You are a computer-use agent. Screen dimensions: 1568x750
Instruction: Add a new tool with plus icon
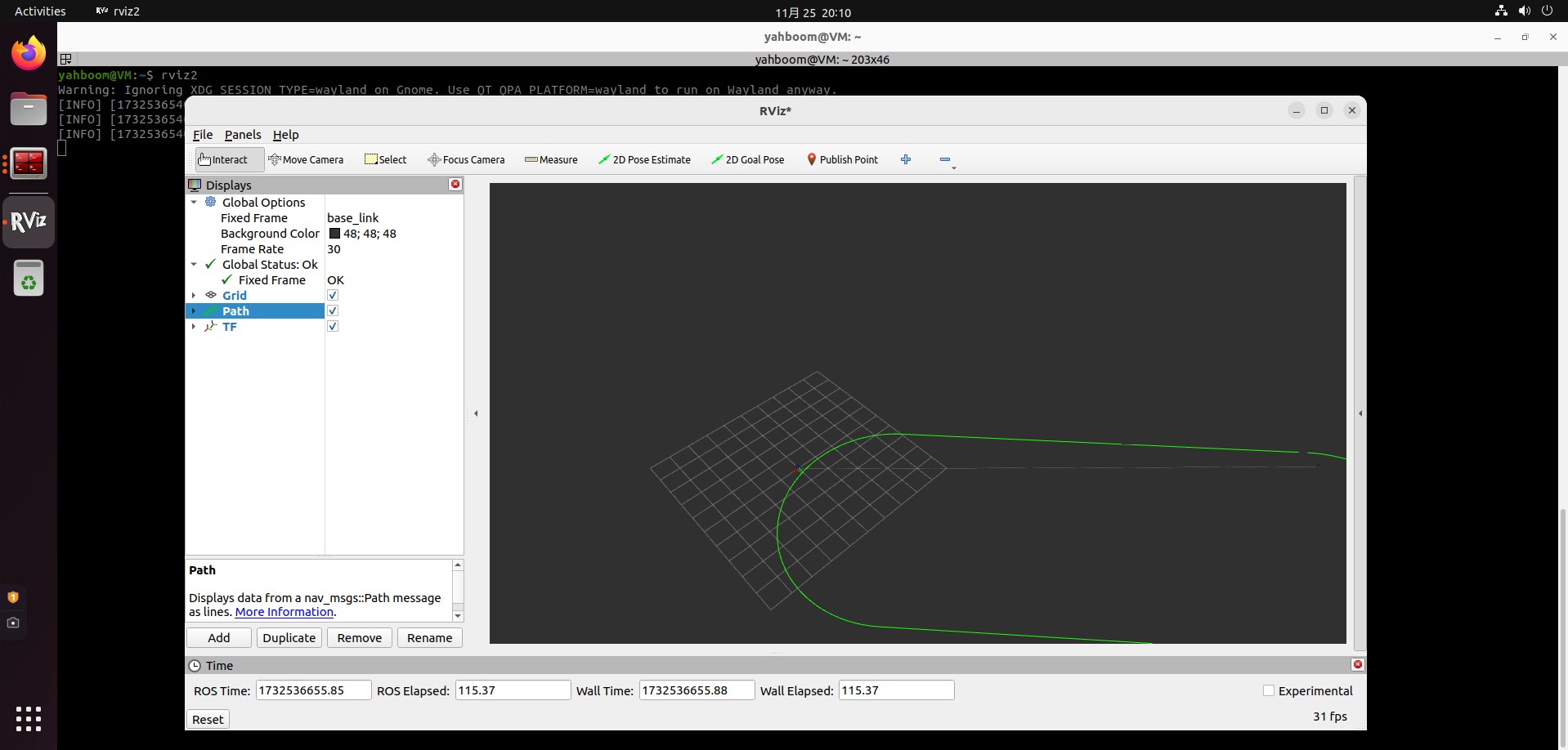pyautogui.click(x=906, y=159)
